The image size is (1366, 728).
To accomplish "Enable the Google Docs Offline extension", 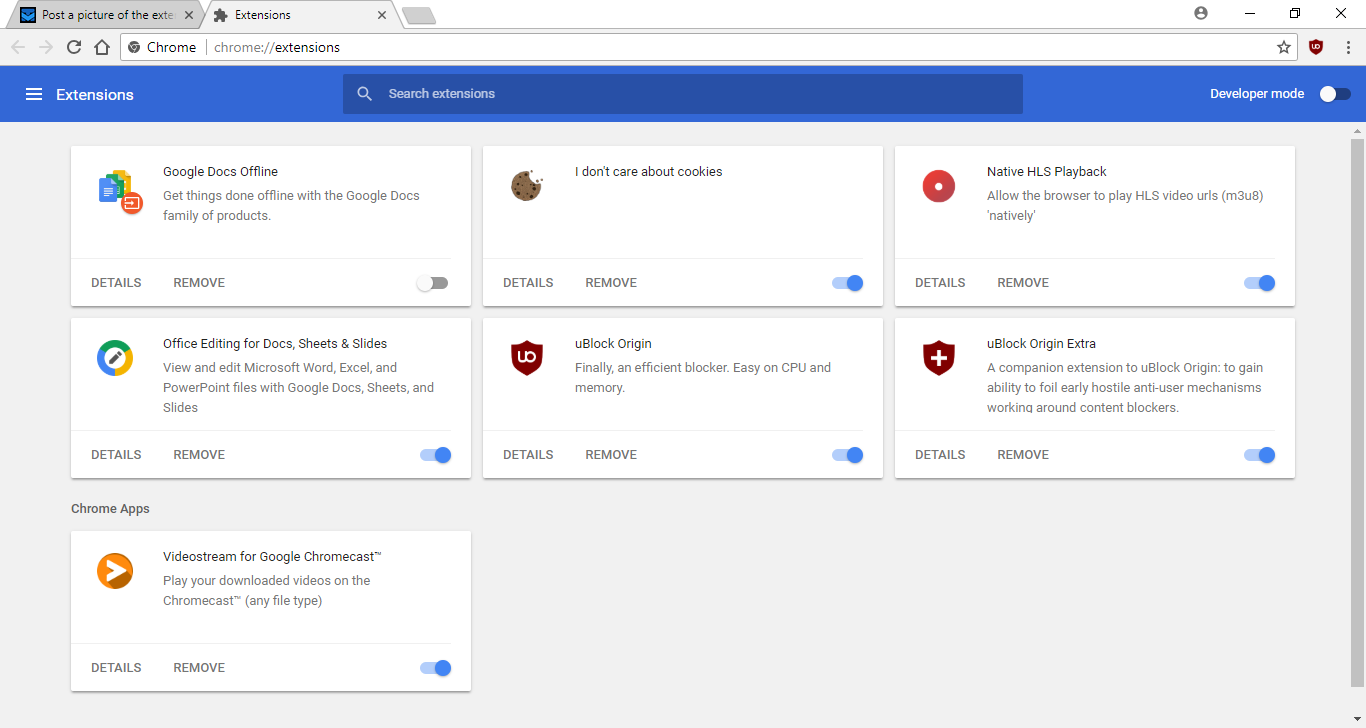I will tap(433, 283).
